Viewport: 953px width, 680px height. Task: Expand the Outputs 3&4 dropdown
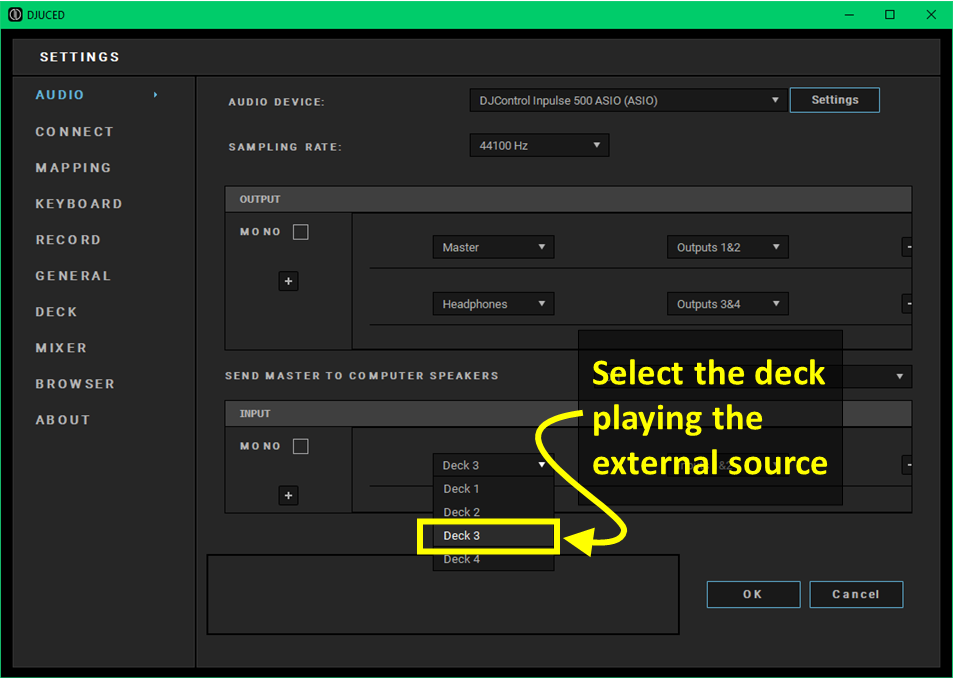point(728,304)
